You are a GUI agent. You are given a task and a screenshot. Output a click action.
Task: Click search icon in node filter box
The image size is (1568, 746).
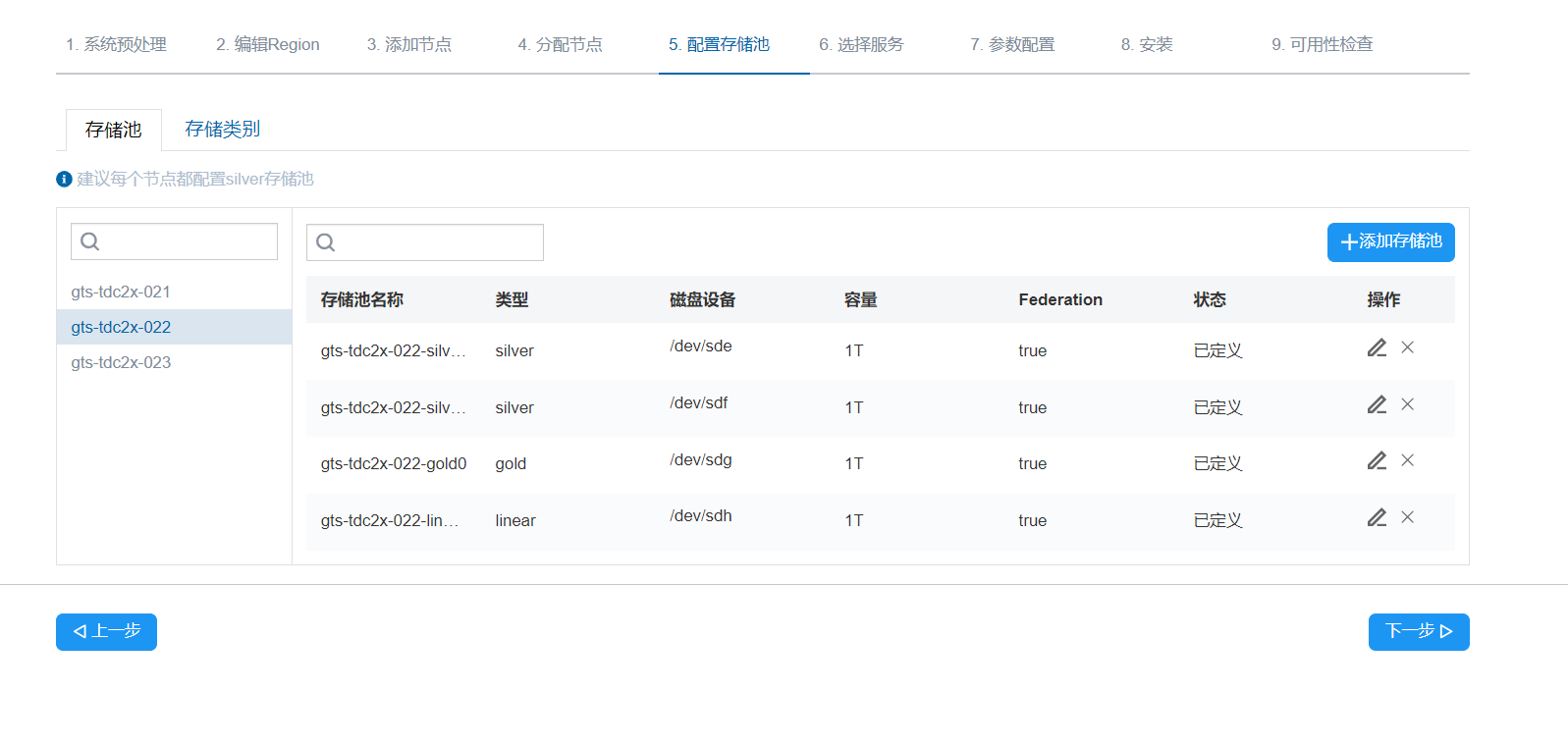click(x=90, y=241)
